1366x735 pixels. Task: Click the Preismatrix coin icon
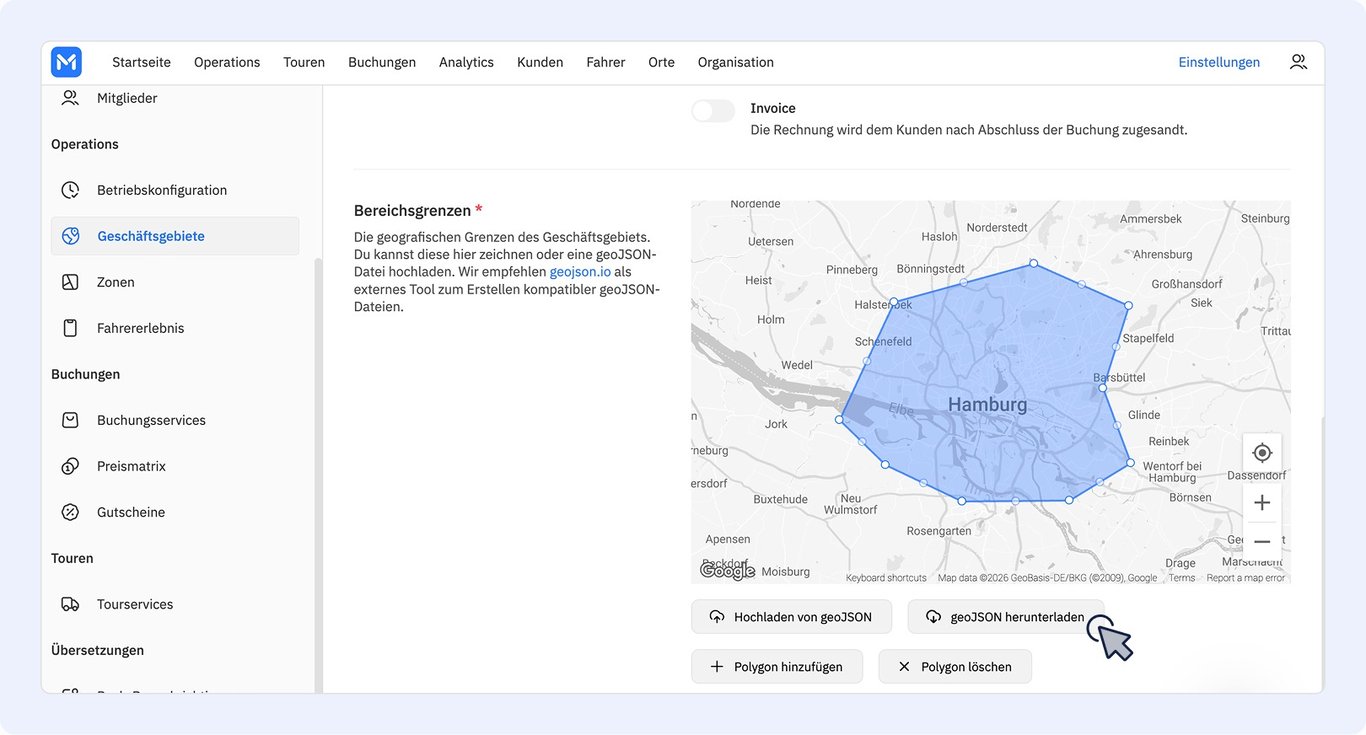70,466
